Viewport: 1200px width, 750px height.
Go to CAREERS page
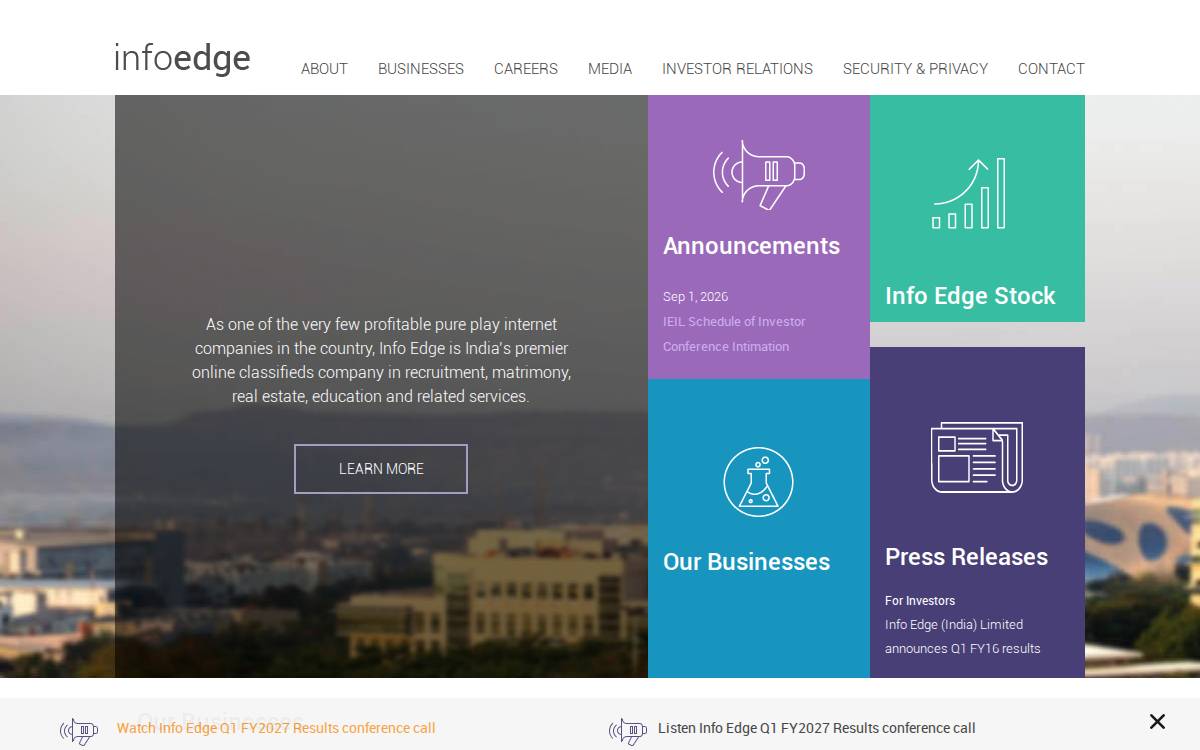click(526, 69)
